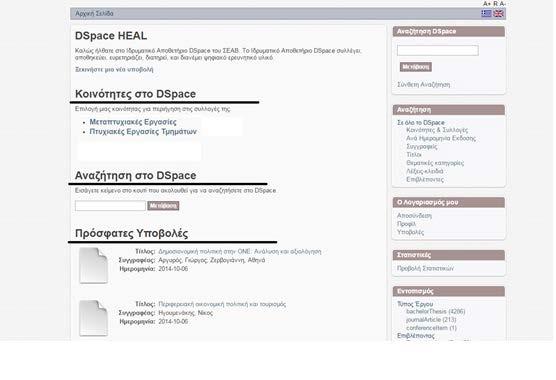Click the Μετάβαση button under 'Αναζήτηση στο DSpace'
556x380 pixels.
point(163,206)
